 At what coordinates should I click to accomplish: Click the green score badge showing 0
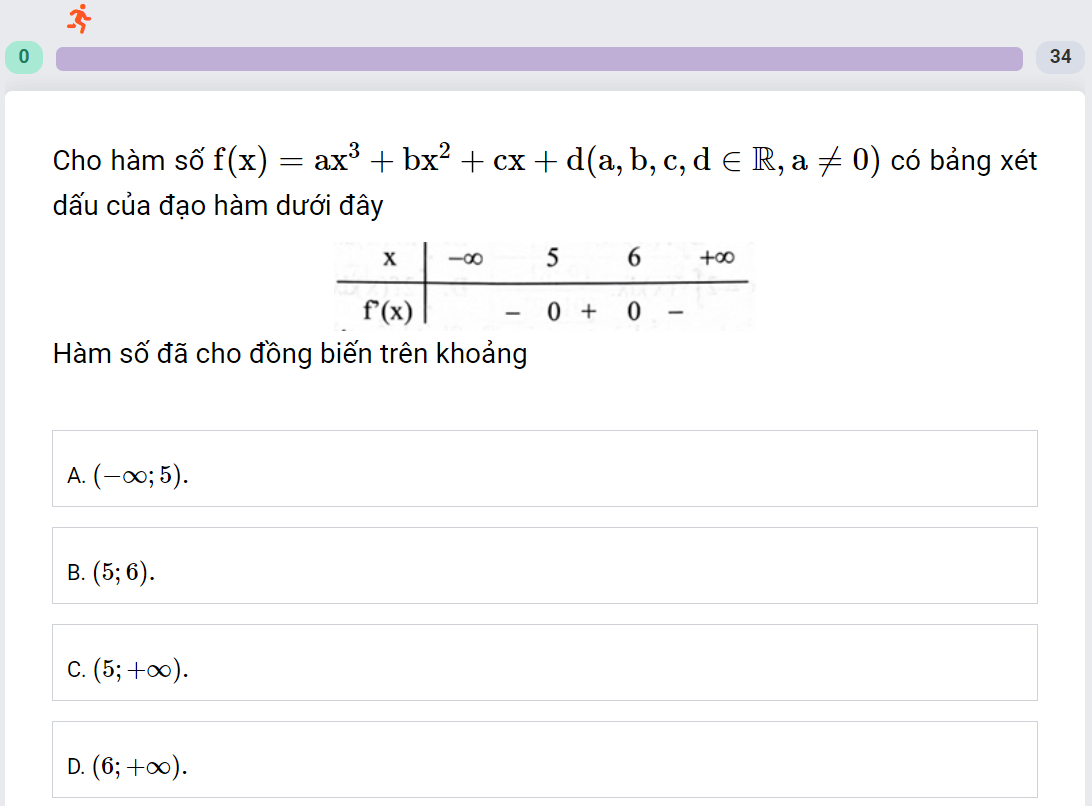(x=24, y=57)
